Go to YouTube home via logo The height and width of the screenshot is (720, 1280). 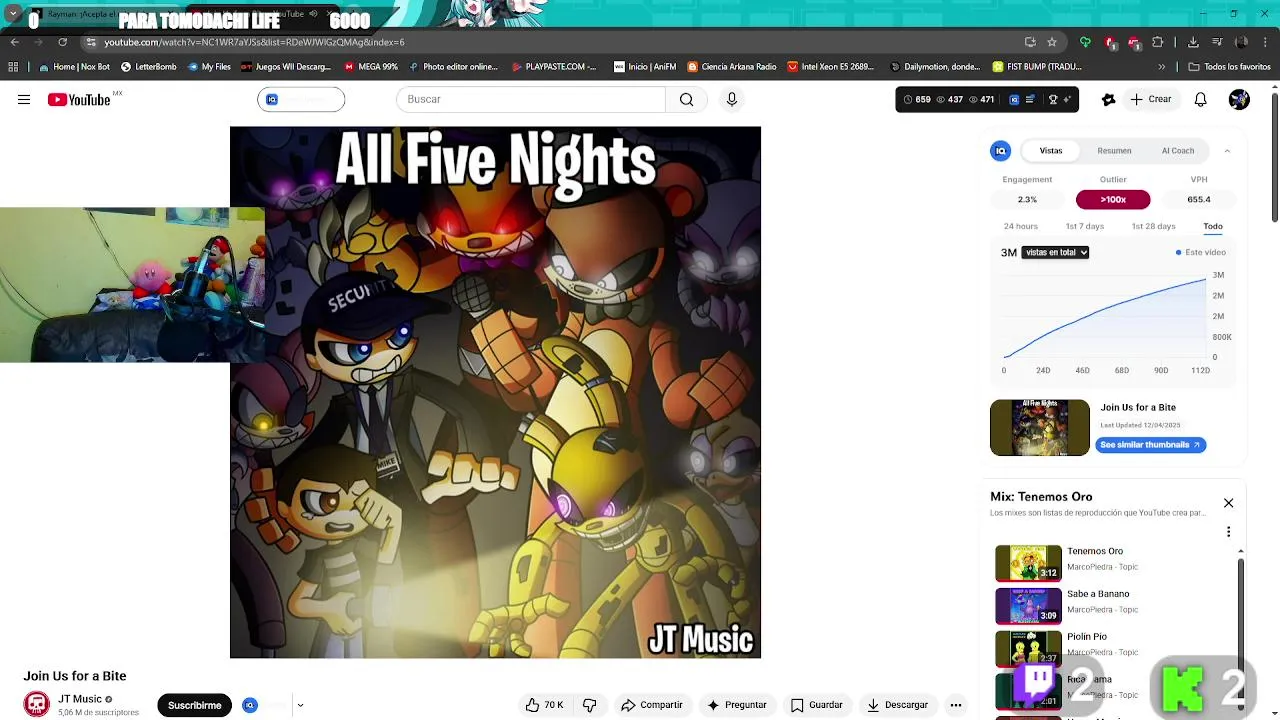click(79, 99)
